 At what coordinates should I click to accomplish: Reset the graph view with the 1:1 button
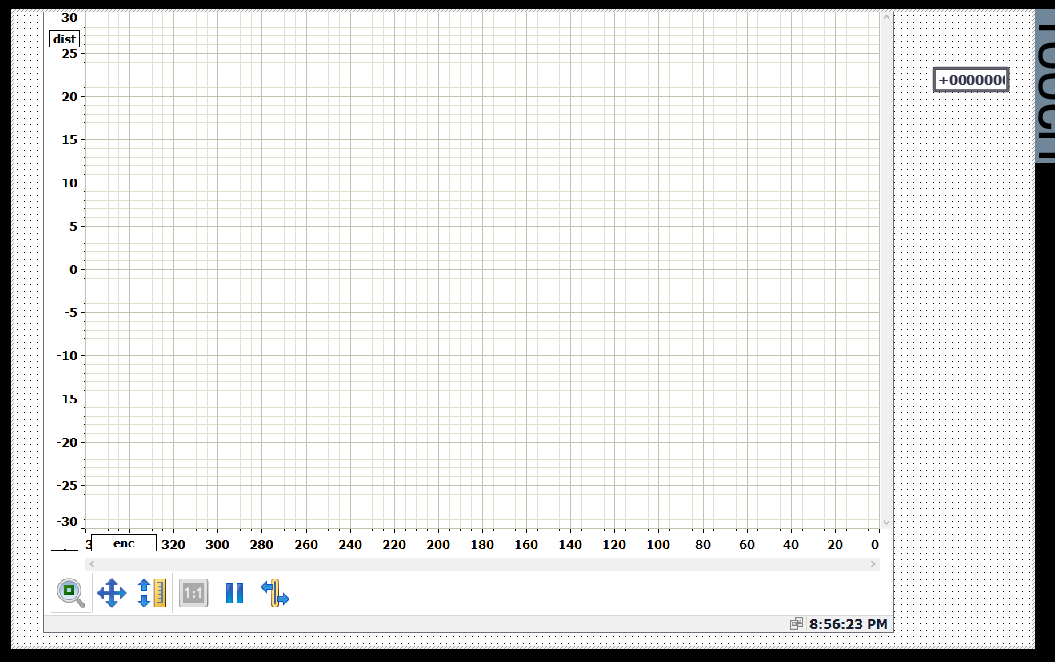click(193, 593)
